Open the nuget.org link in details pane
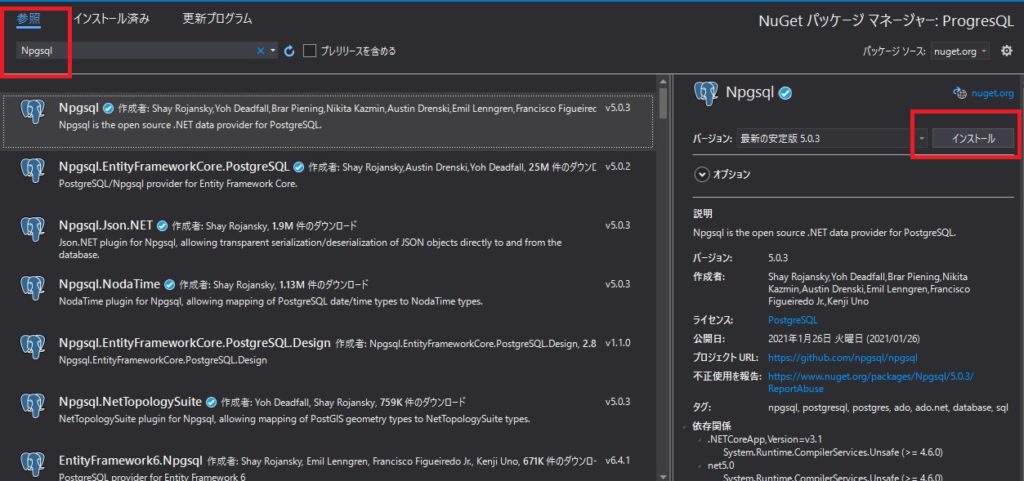The height and width of the screenshot is (481, 1024). 992,94
